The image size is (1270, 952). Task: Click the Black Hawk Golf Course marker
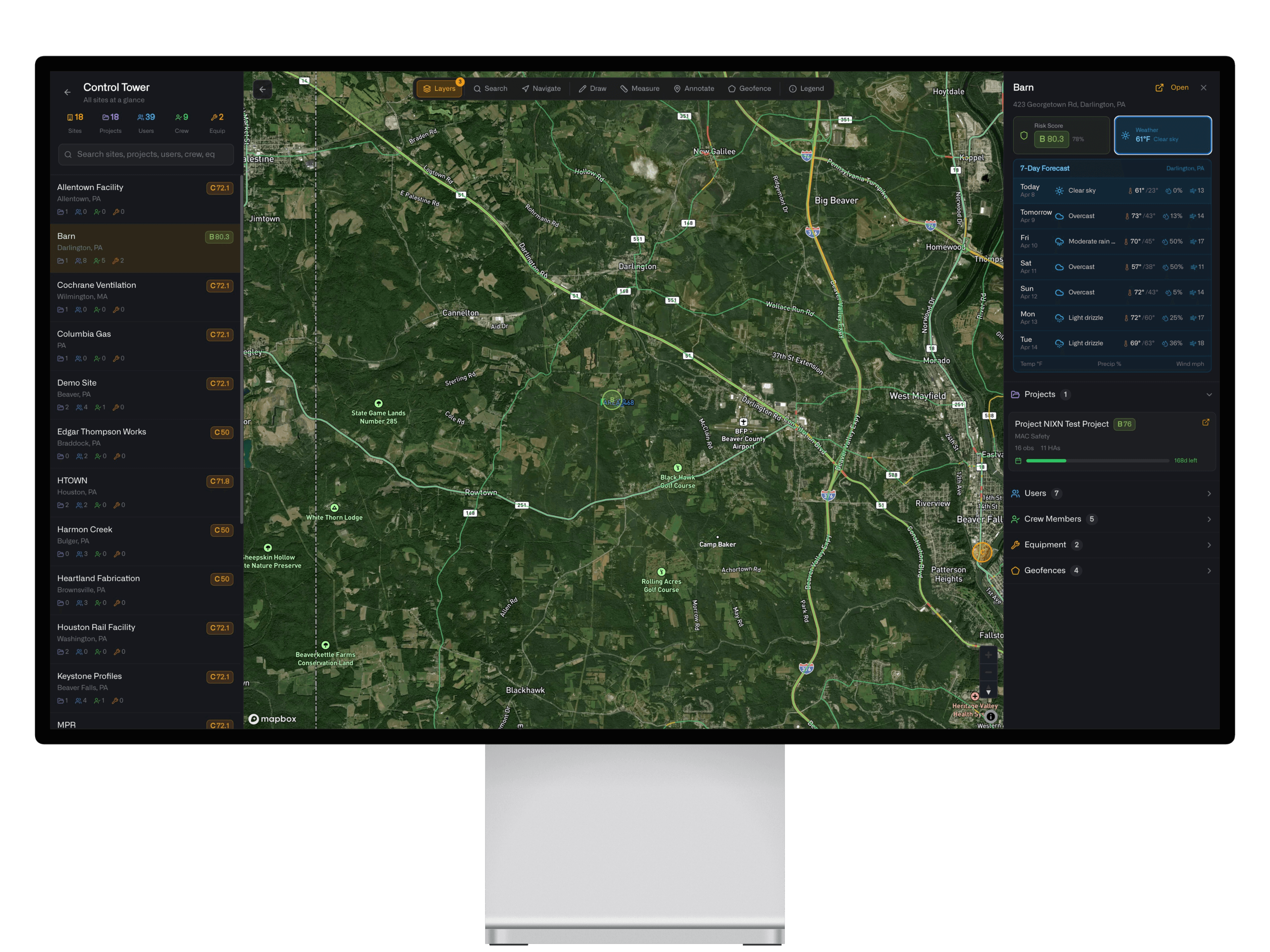click(x=677, y=468)
